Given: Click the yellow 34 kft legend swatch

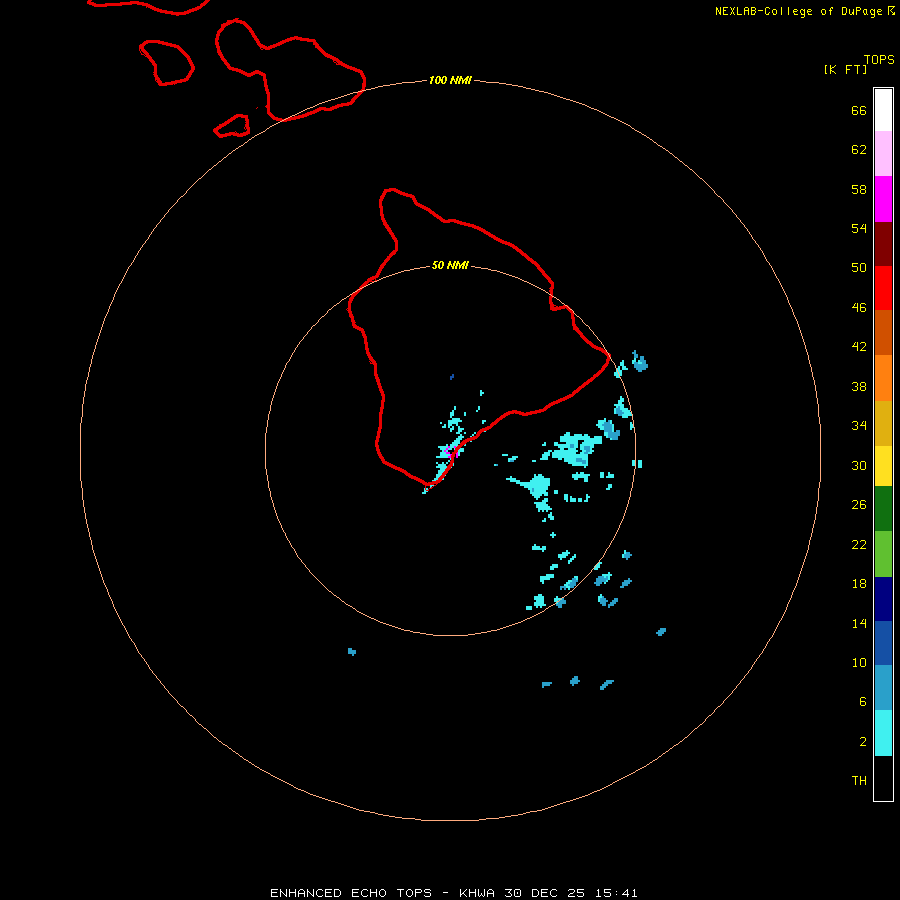Looking at the screenshot, I should click(x=883, y=465).
